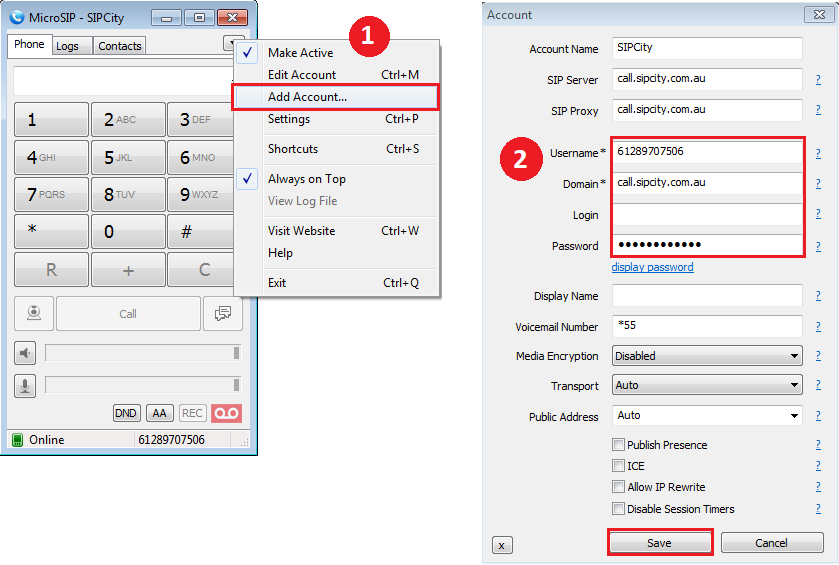The image size is (839, 565).
Task: Click the webcam video call icon
Action: pos(34,313)
